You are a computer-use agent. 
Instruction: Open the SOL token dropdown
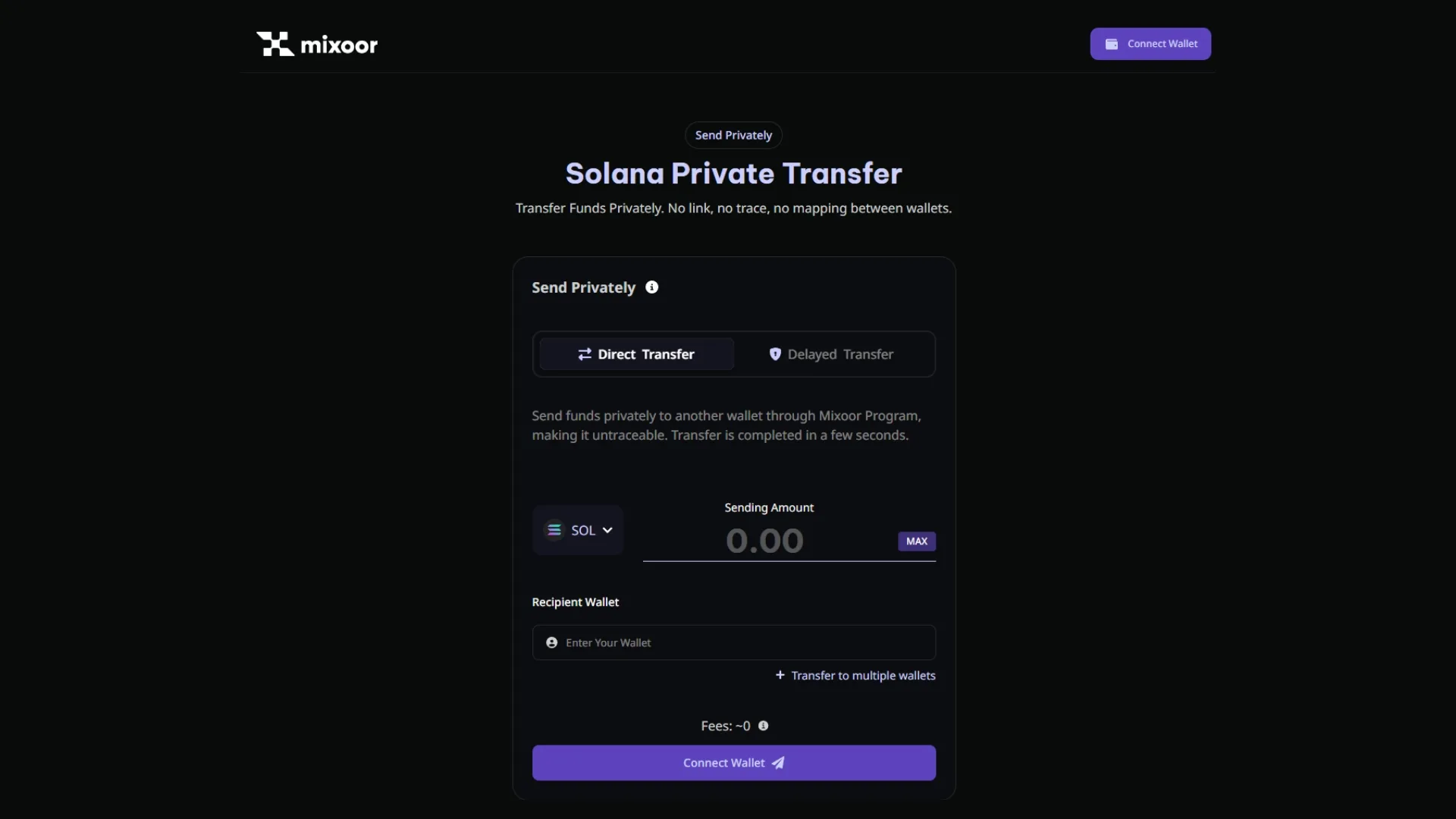point(577,529)
